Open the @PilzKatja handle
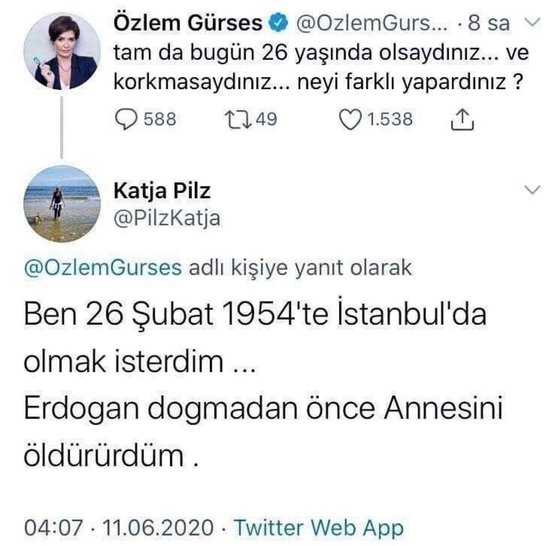 coord(167,218)
